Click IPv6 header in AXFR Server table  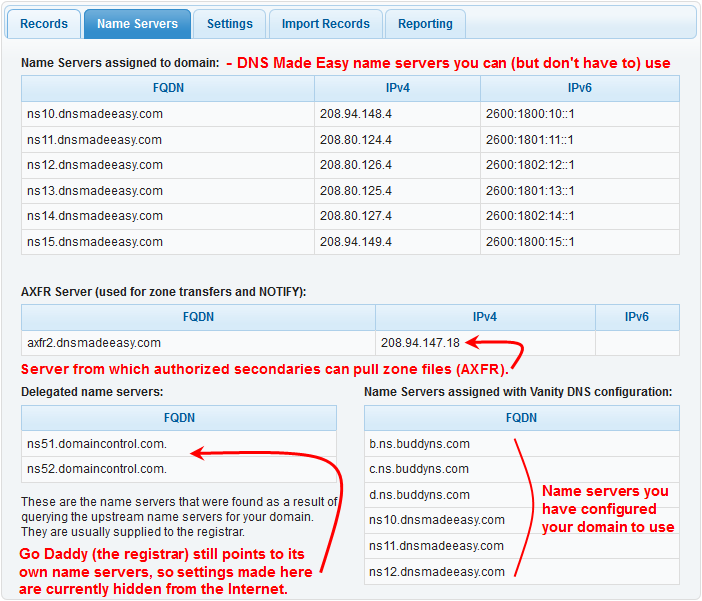[637, 318]
